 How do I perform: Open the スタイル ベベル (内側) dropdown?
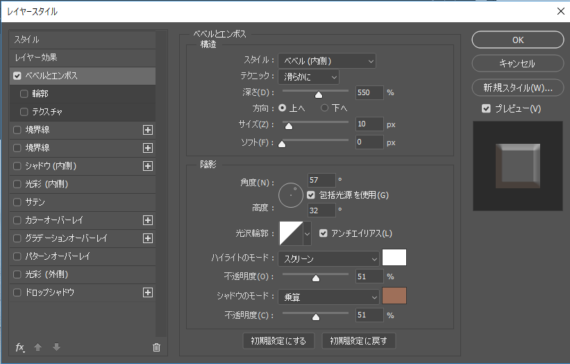pyautogui.click(x=327, y=61)
